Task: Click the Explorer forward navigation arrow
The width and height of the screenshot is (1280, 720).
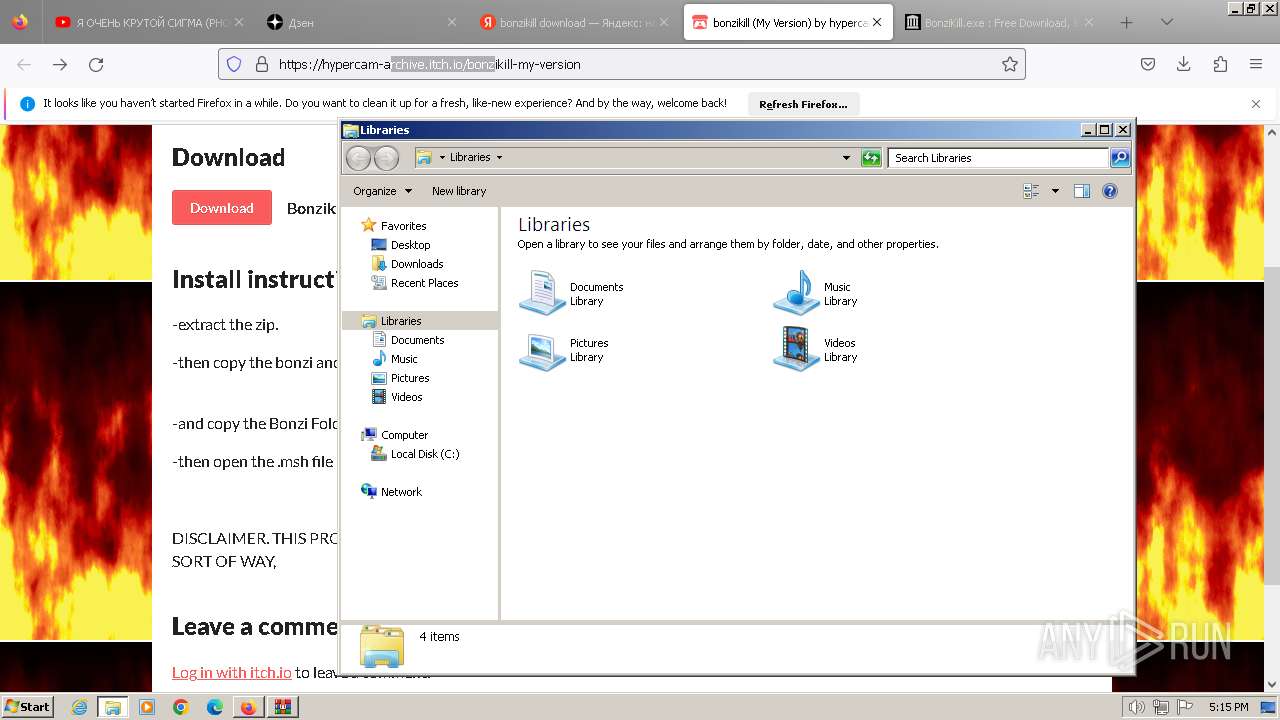Action: tap(386, 158)
